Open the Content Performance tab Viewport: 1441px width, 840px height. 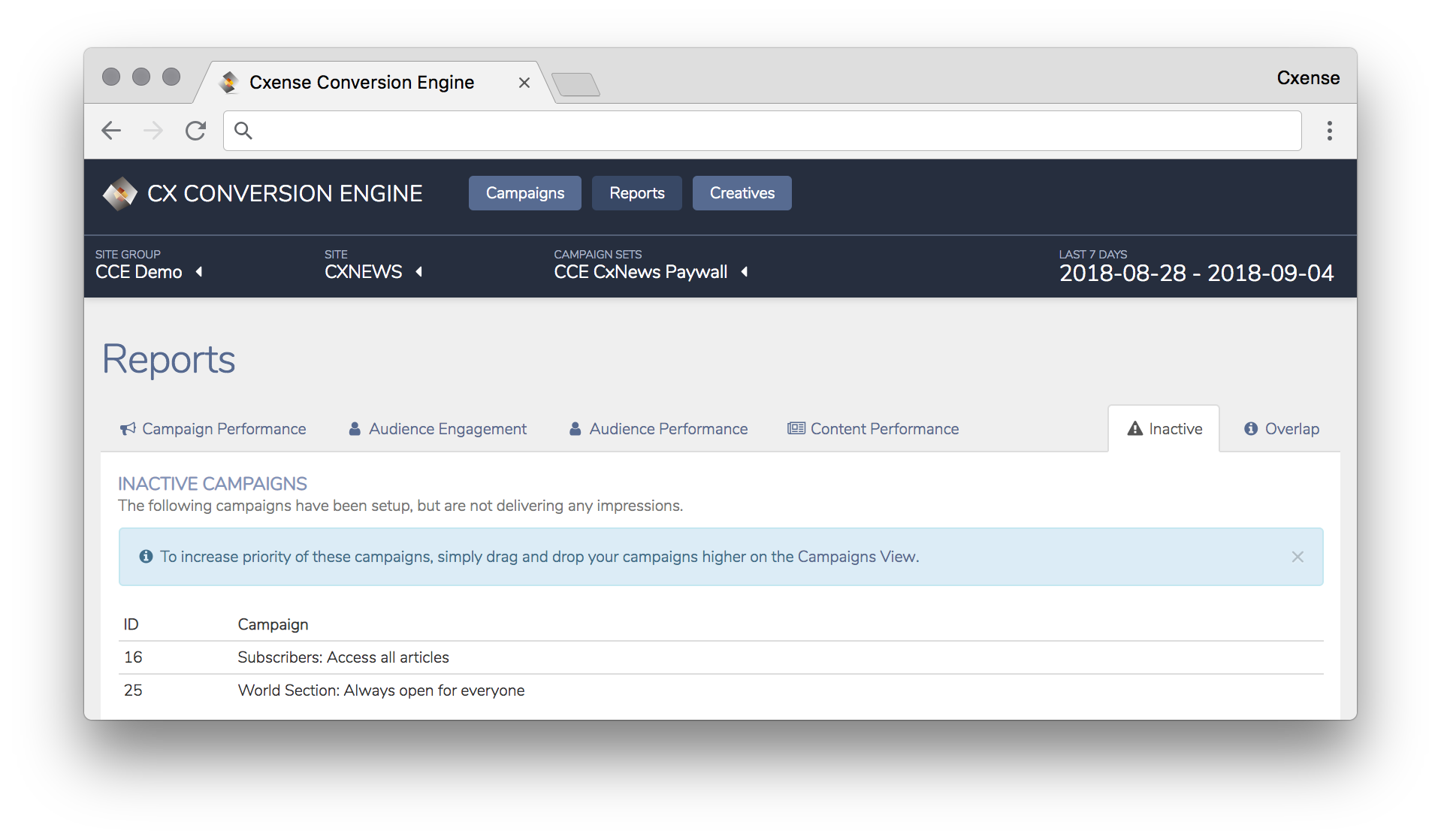[873, 429]
